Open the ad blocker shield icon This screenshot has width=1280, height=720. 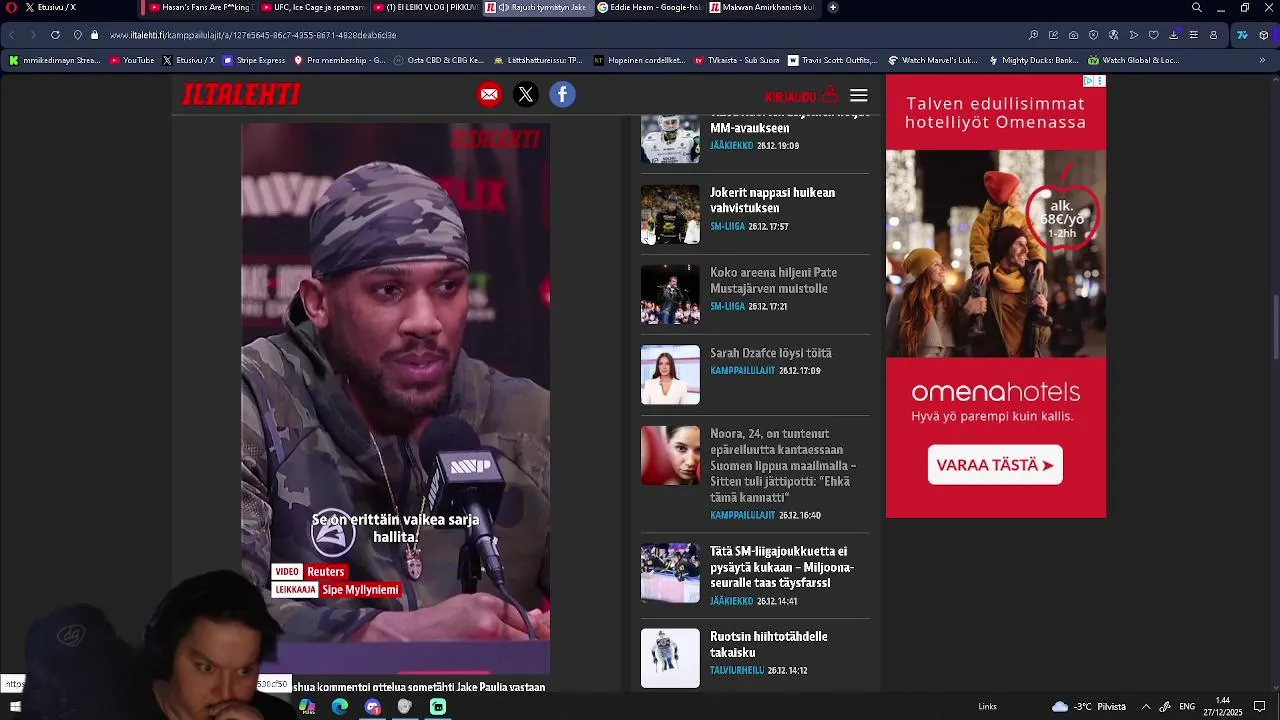point(1093,35)
